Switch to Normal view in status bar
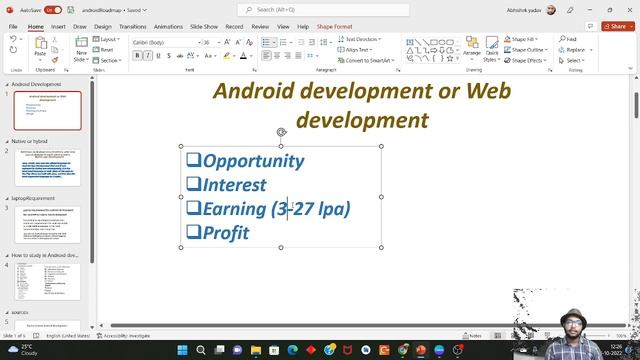 pyautogui.click(x=498, y=336)
